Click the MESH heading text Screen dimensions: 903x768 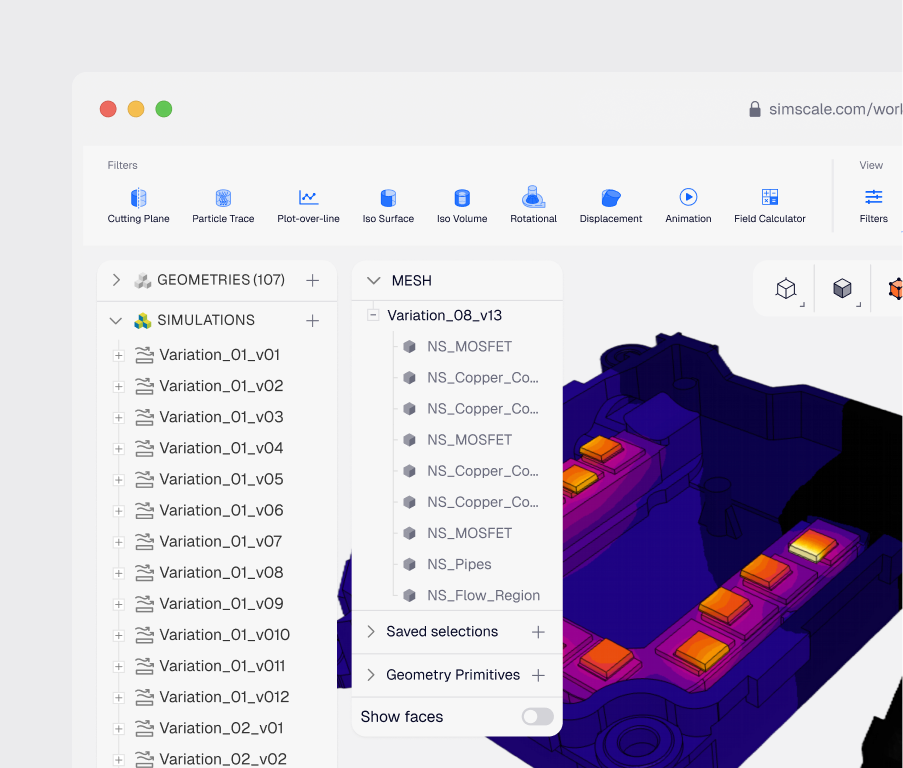point(411,280)
